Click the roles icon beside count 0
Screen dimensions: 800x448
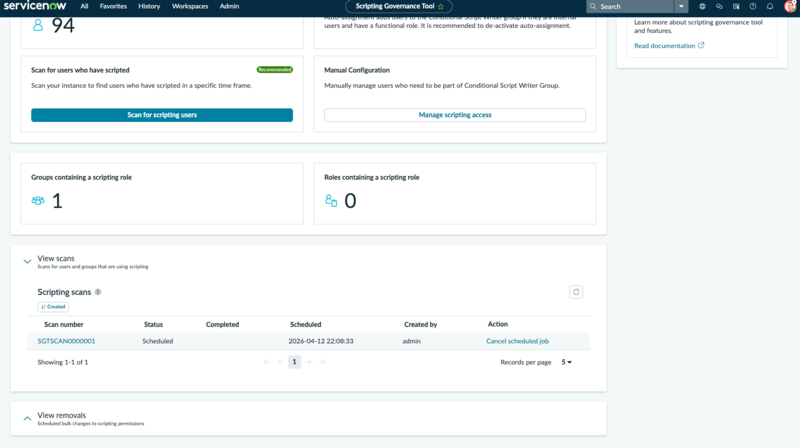click(x=331, y=201)
